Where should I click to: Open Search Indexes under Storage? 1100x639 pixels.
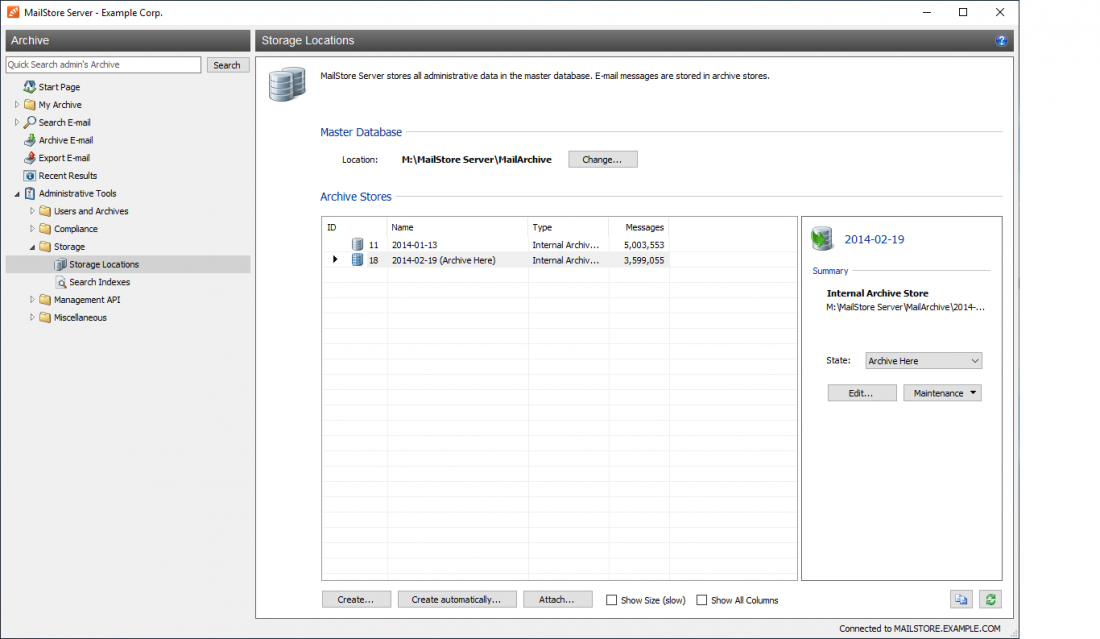[x=100, y=281]
